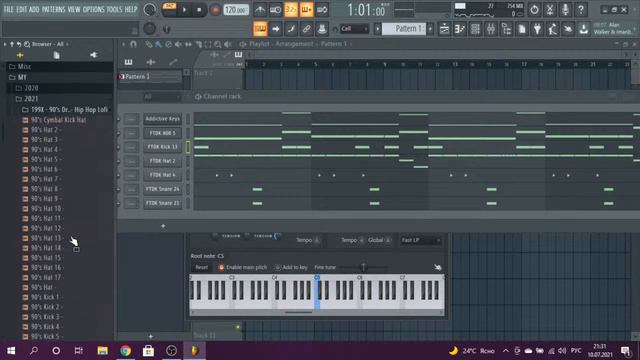This screenshot has height=360, width=640.
Task: Start playback with the play button
Action: 184,10
